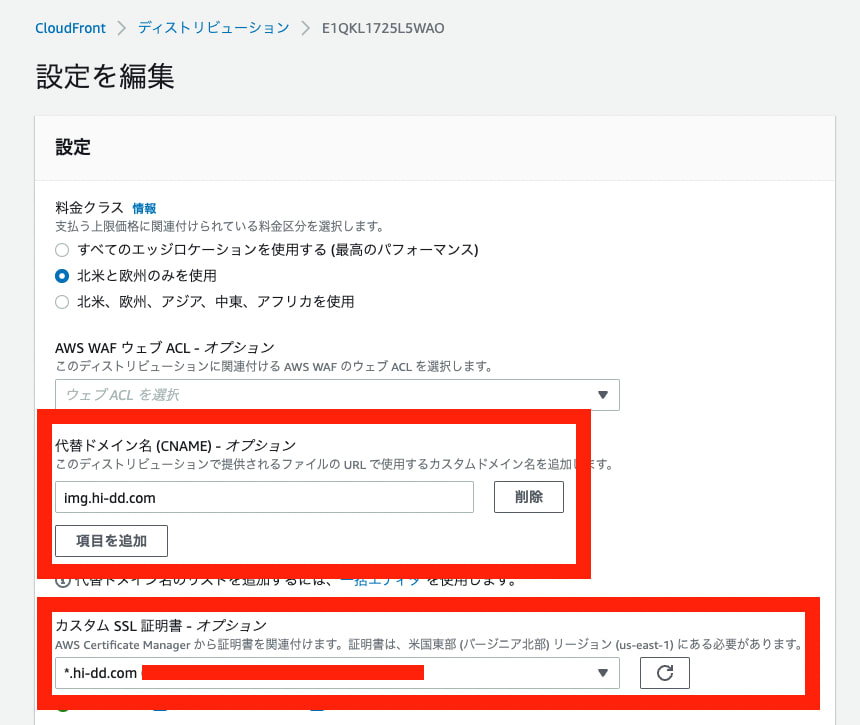
Task: Click inside the img.hi-dd.com CNAME input field
Action: (264, 497)
